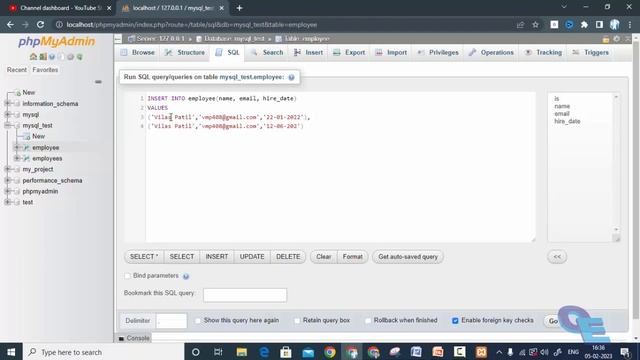Open the Chrome three-dot menu

click(x=630, y=25)
